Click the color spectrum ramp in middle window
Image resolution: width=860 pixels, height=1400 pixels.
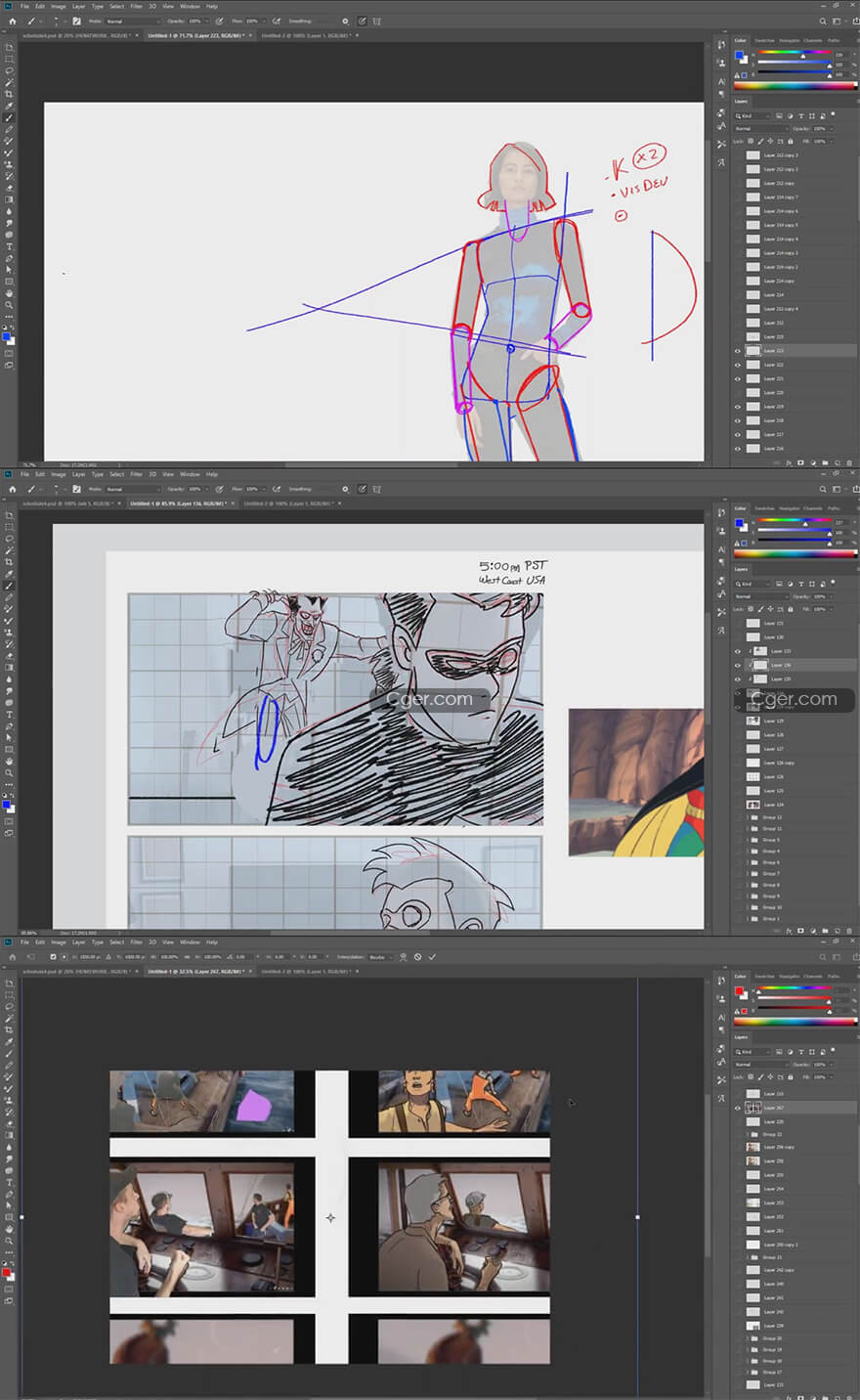click(x=795, y=554)
